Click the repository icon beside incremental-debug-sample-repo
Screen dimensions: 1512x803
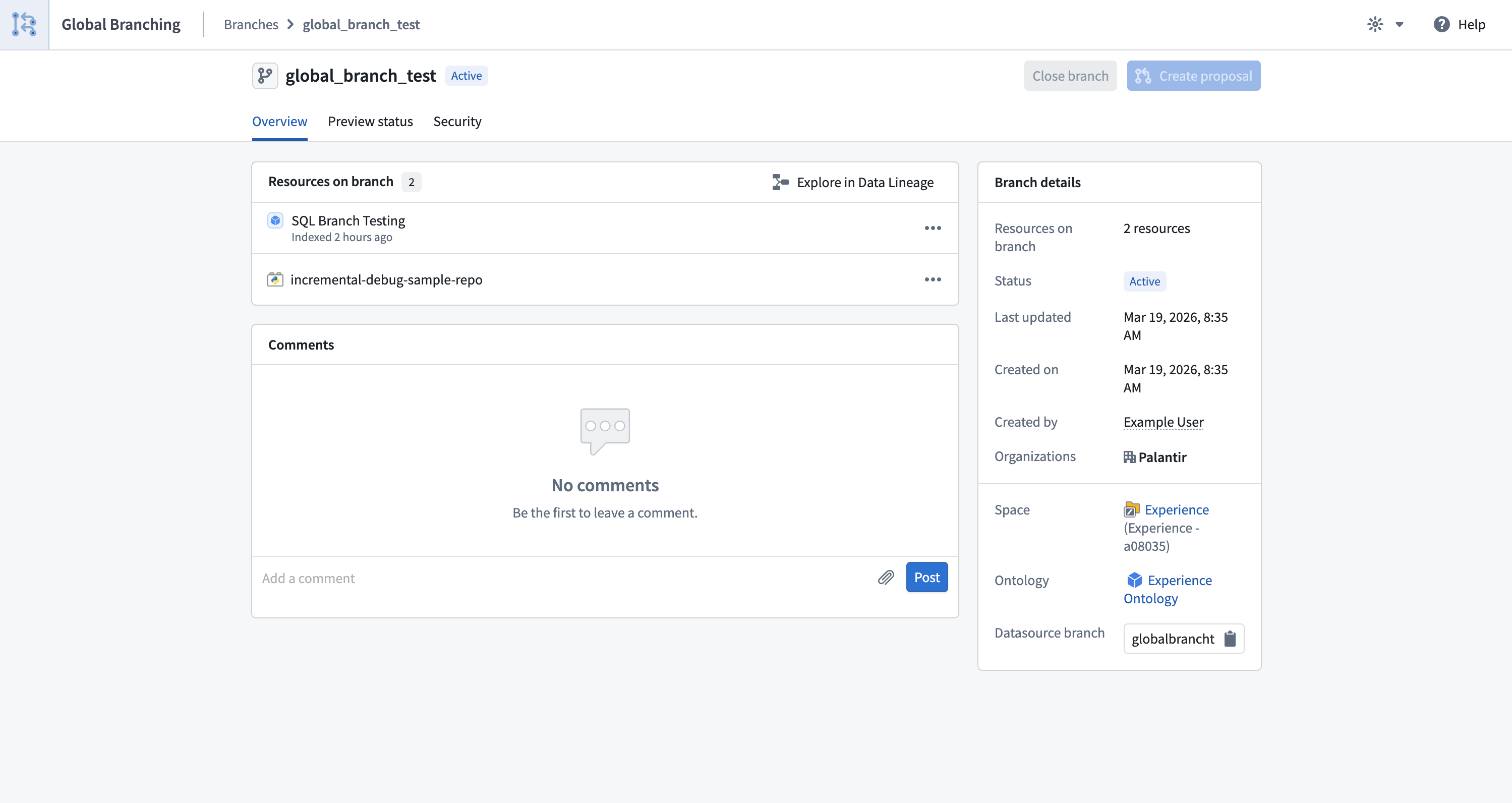pos(275,279)
